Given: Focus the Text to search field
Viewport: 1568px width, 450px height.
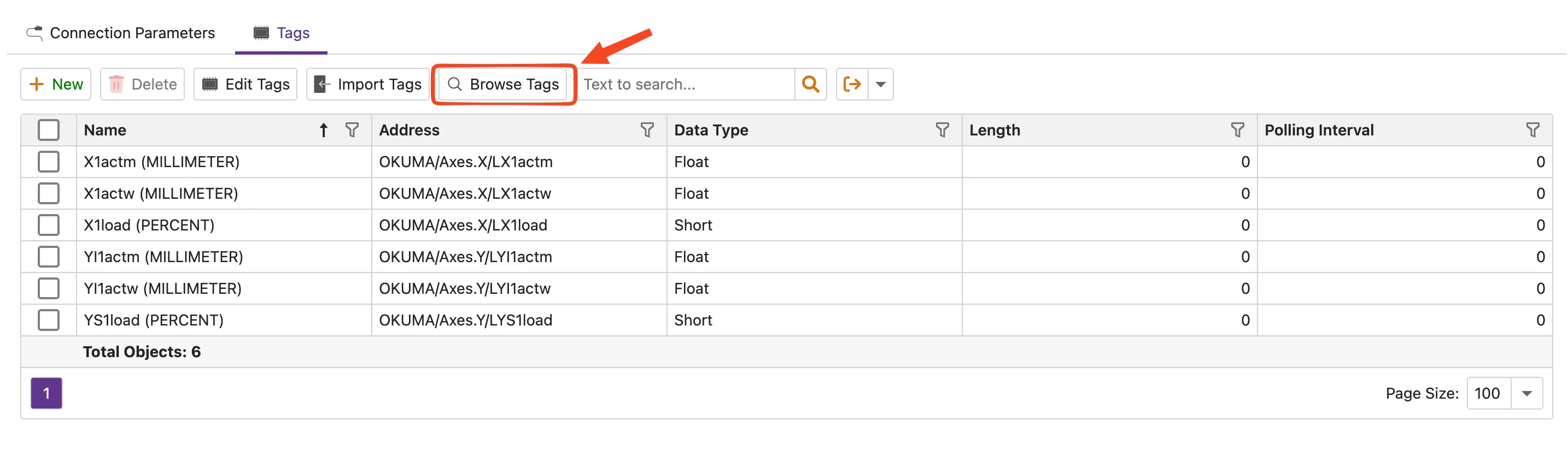Looking at the screenshot, I should coord(685,84).
